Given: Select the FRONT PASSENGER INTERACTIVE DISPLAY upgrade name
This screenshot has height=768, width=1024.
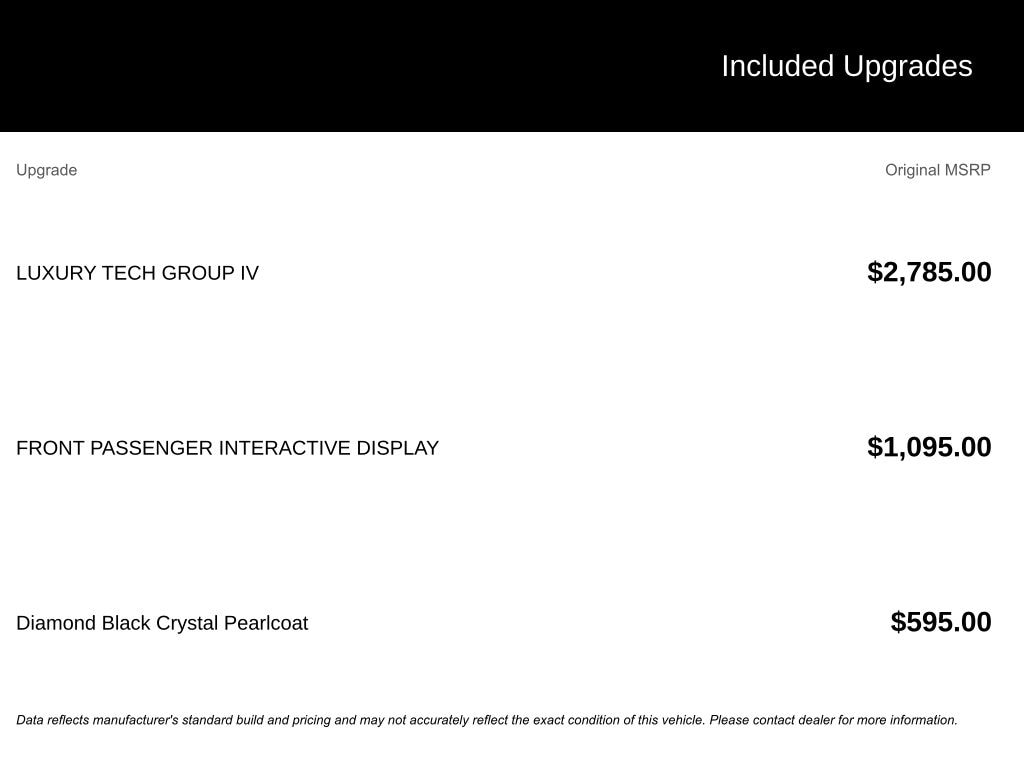Looking at the screenshot, I should (x=227, y=448).
